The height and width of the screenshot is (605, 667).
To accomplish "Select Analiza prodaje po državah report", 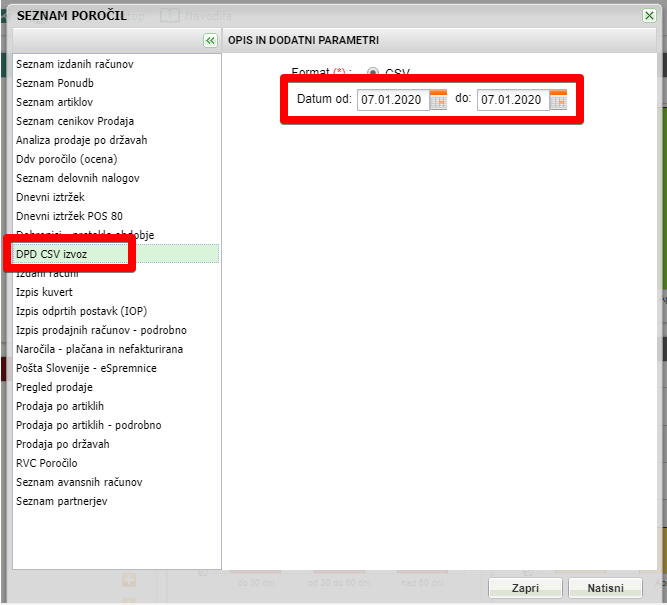I will tap(116, 140).
